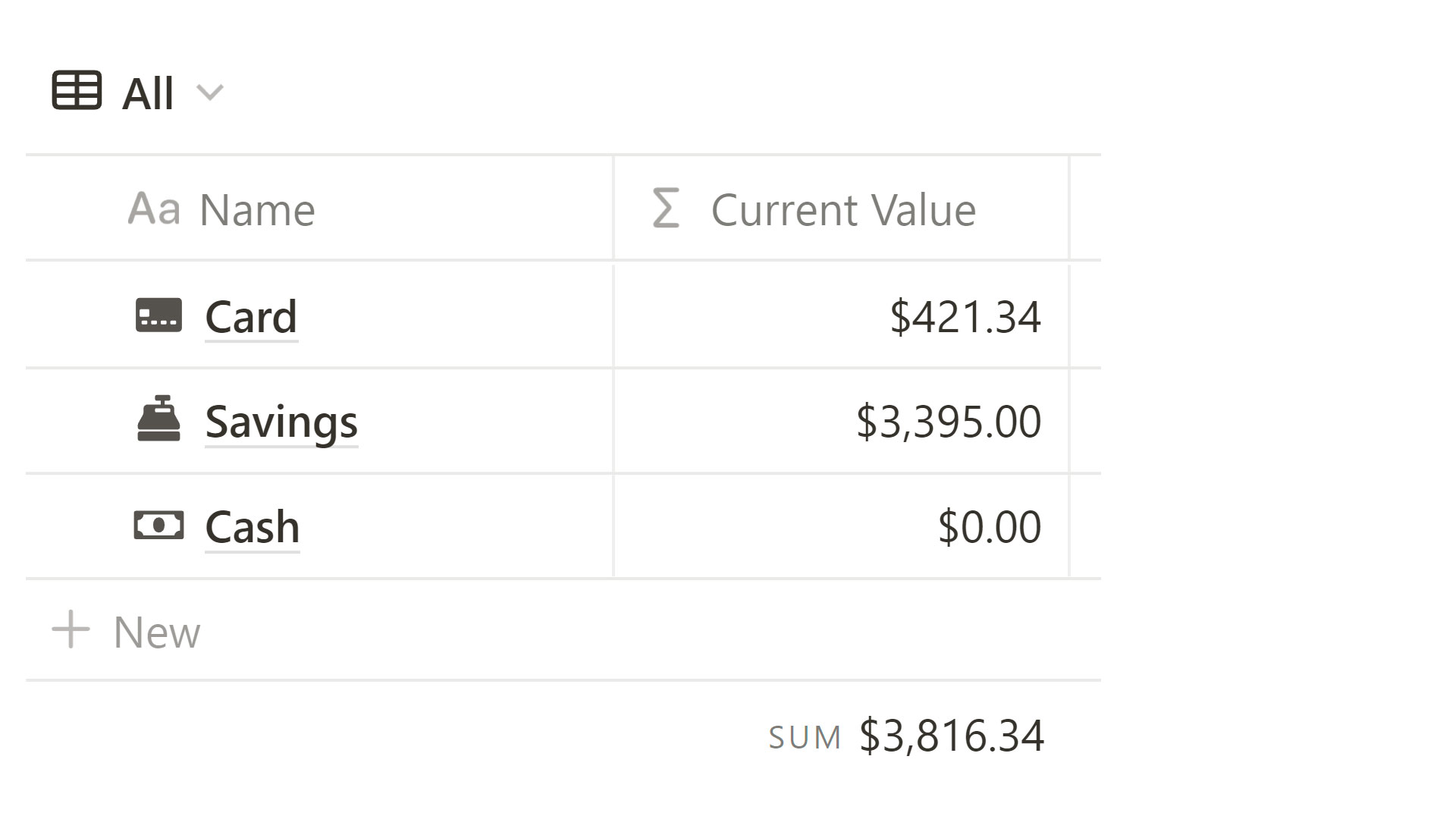
Task: Click the sigma formula icon
Action: coord(666,209)
